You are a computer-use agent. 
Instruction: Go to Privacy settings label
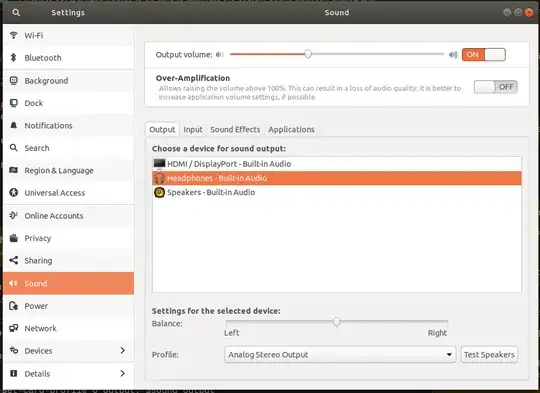pyautogui.click(x=38, y=238)
